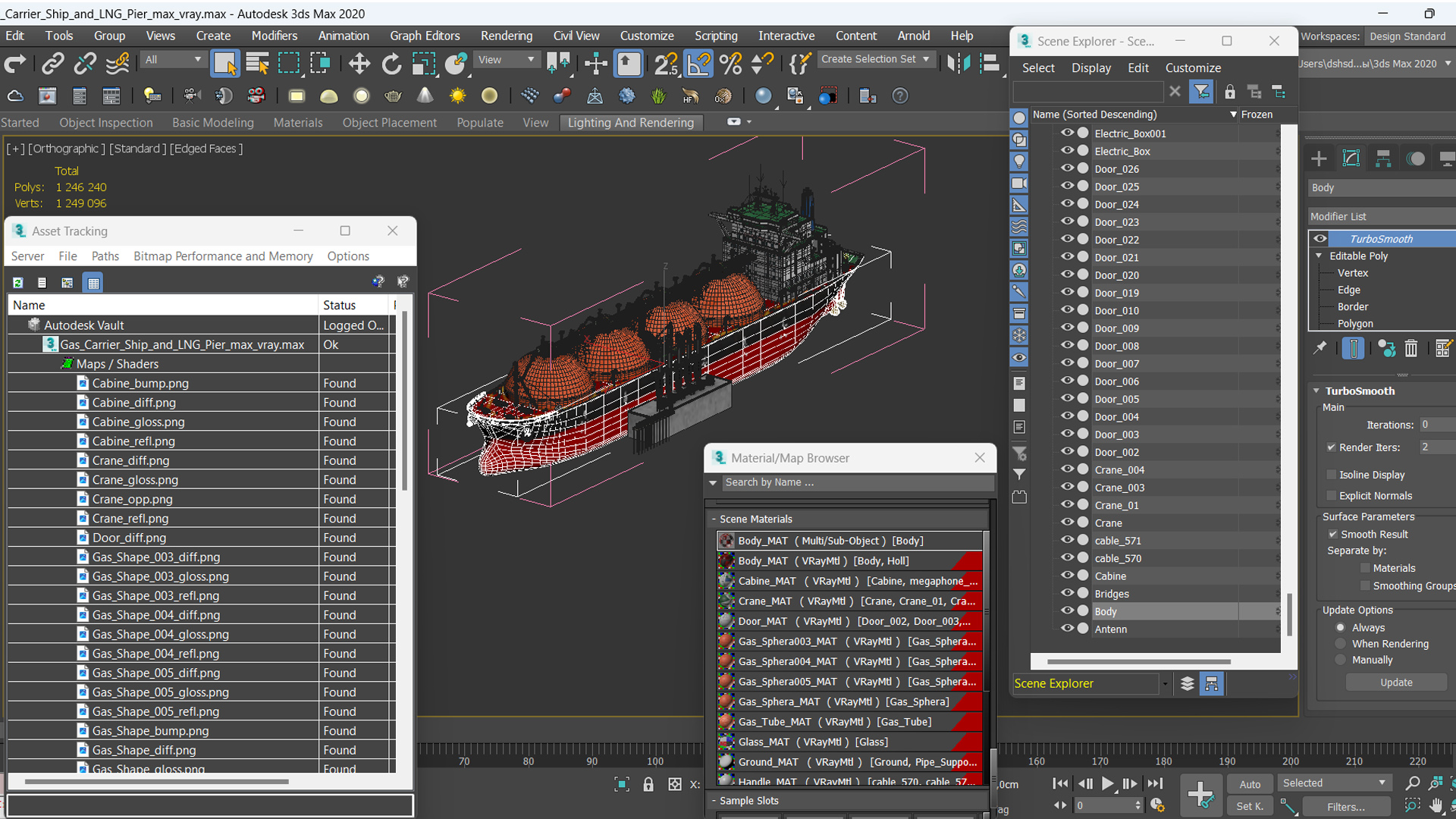The width and height of the screenshot is (1456, 819).
Task: Enable the Explicit Normals checkbox
Action: coord(1331,496)
